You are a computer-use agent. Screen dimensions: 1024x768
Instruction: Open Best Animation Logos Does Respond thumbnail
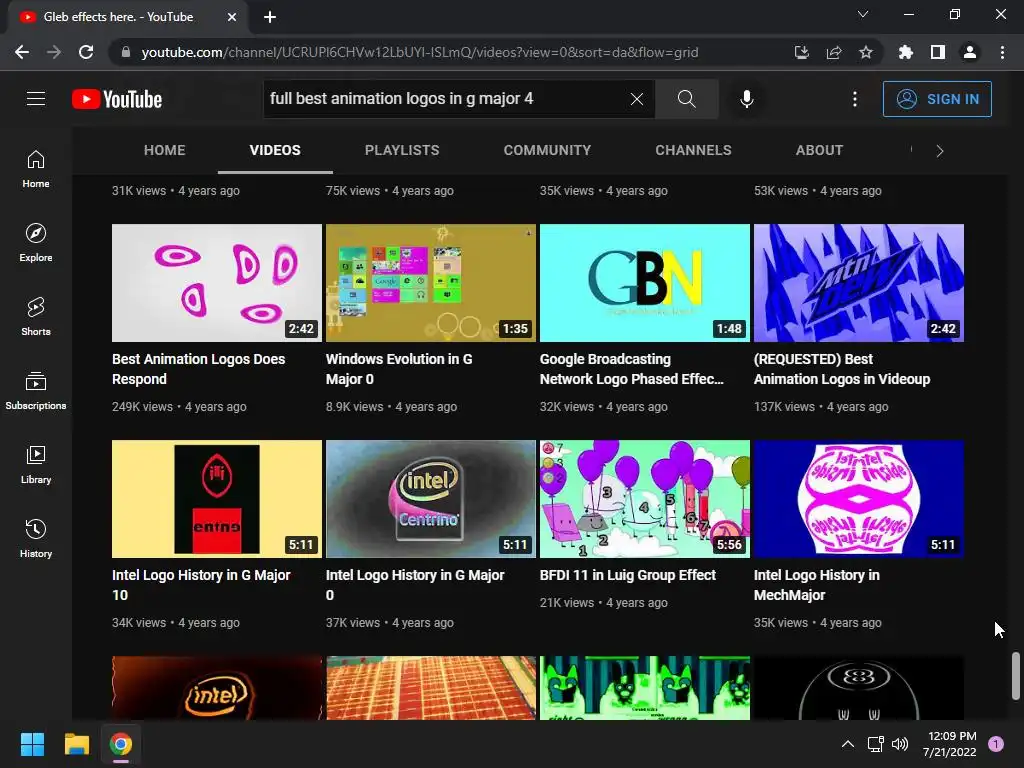pos(217,283)
